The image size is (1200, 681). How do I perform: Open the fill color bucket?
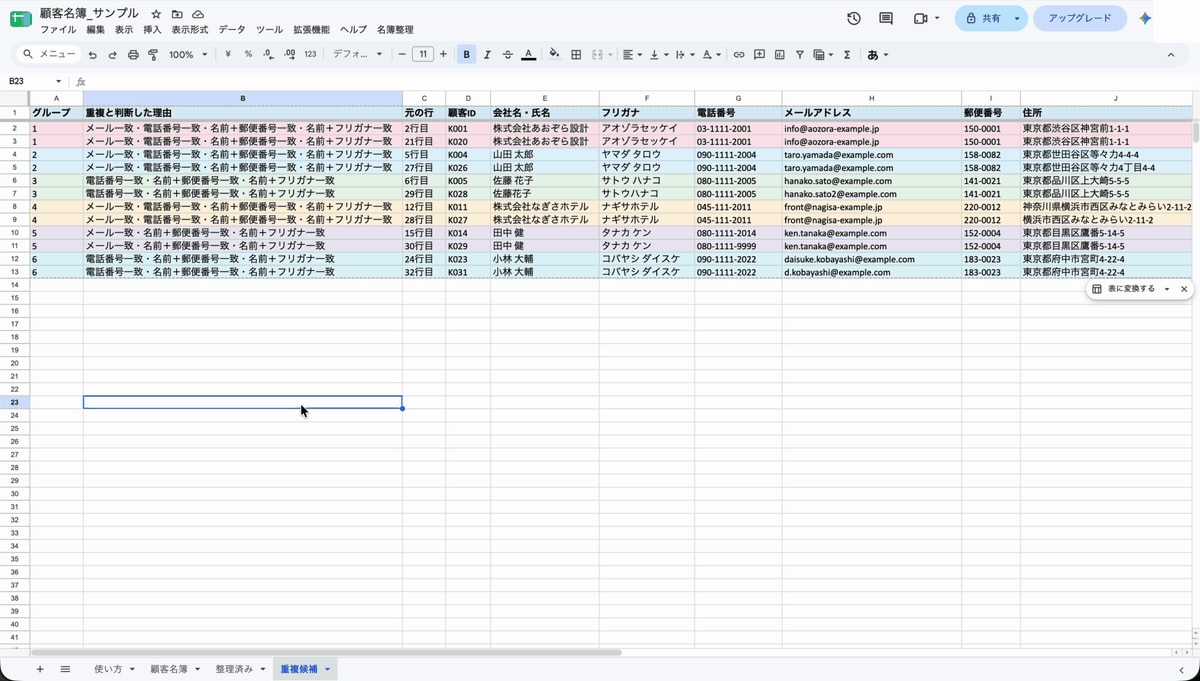pyautogui.click(x=554, y=55)
